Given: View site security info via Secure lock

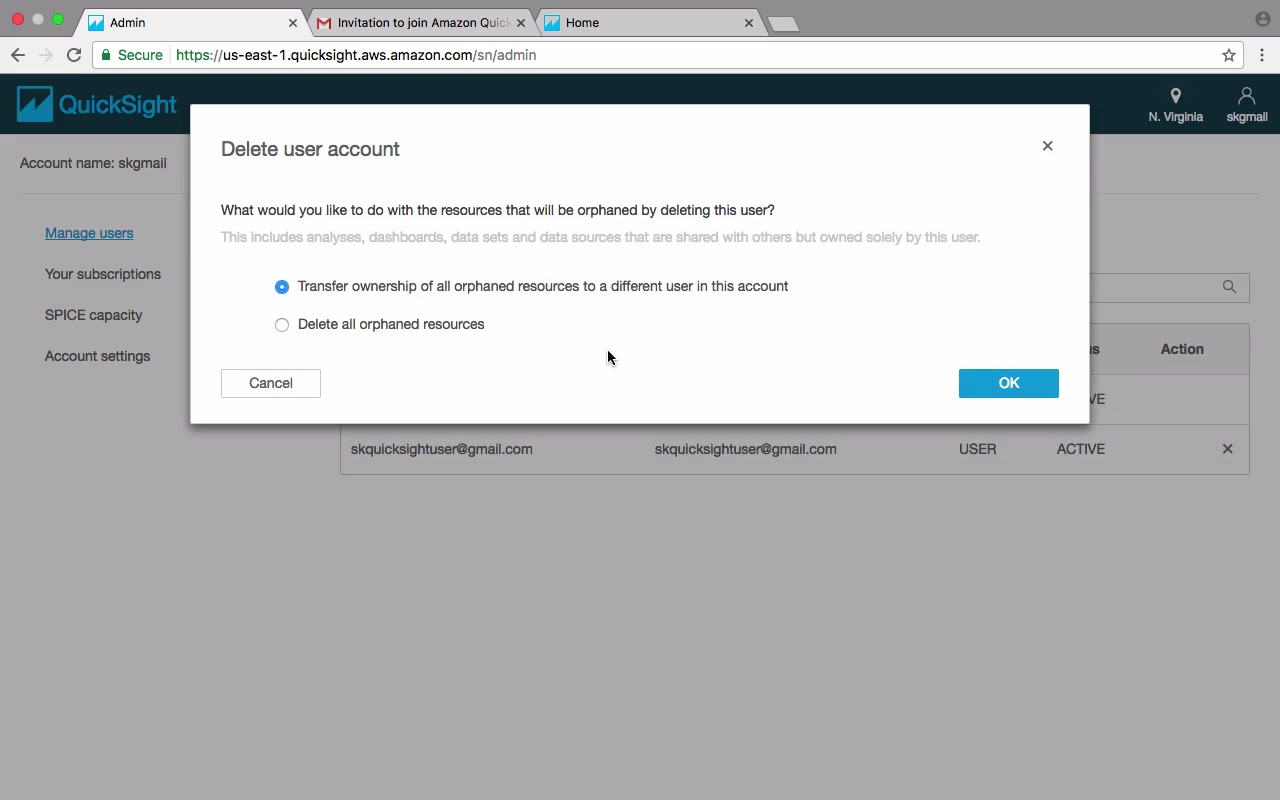Looking at the screenshot, I should click(132, 55).
